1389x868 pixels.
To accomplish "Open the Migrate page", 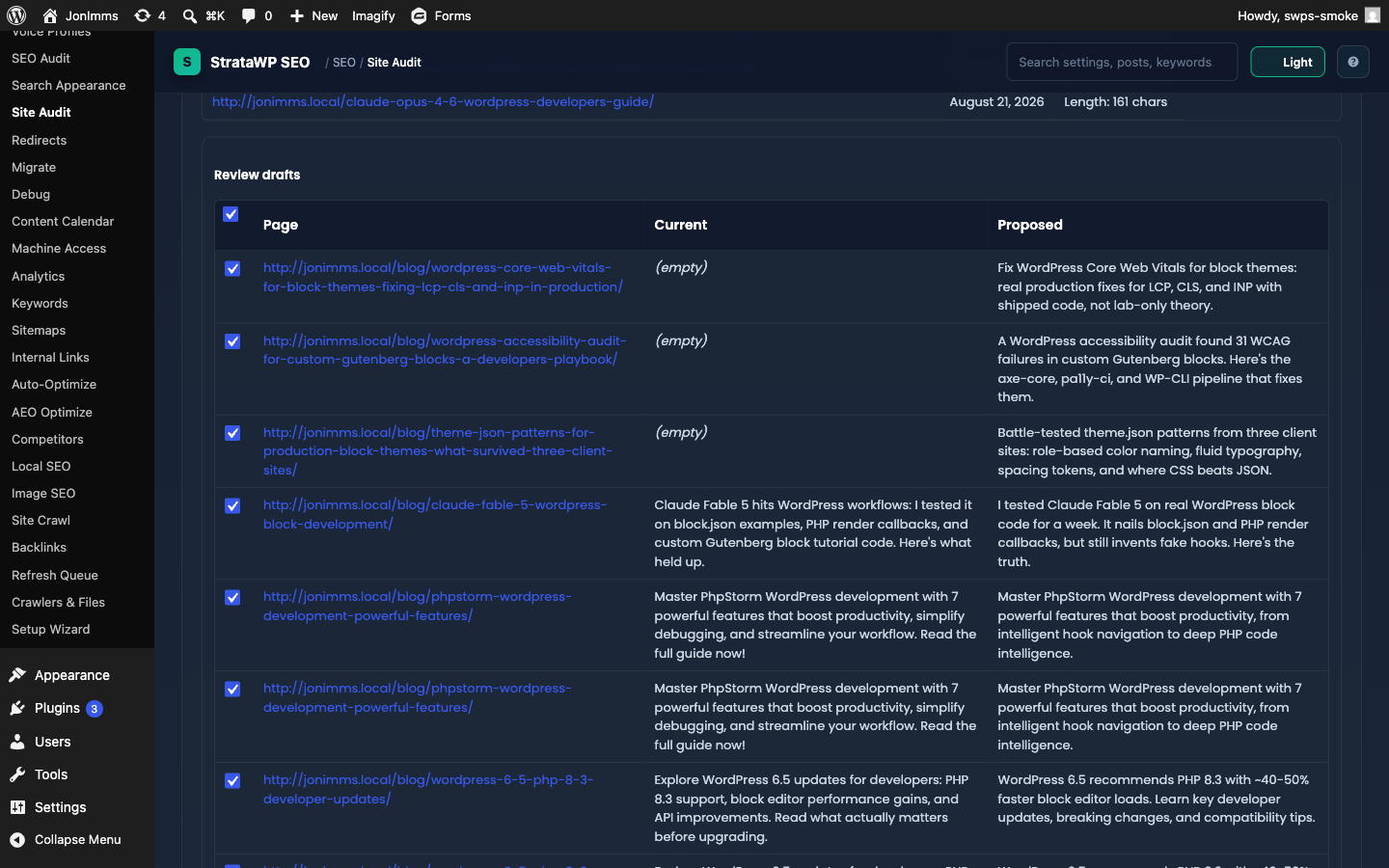I will coord(34,167).
